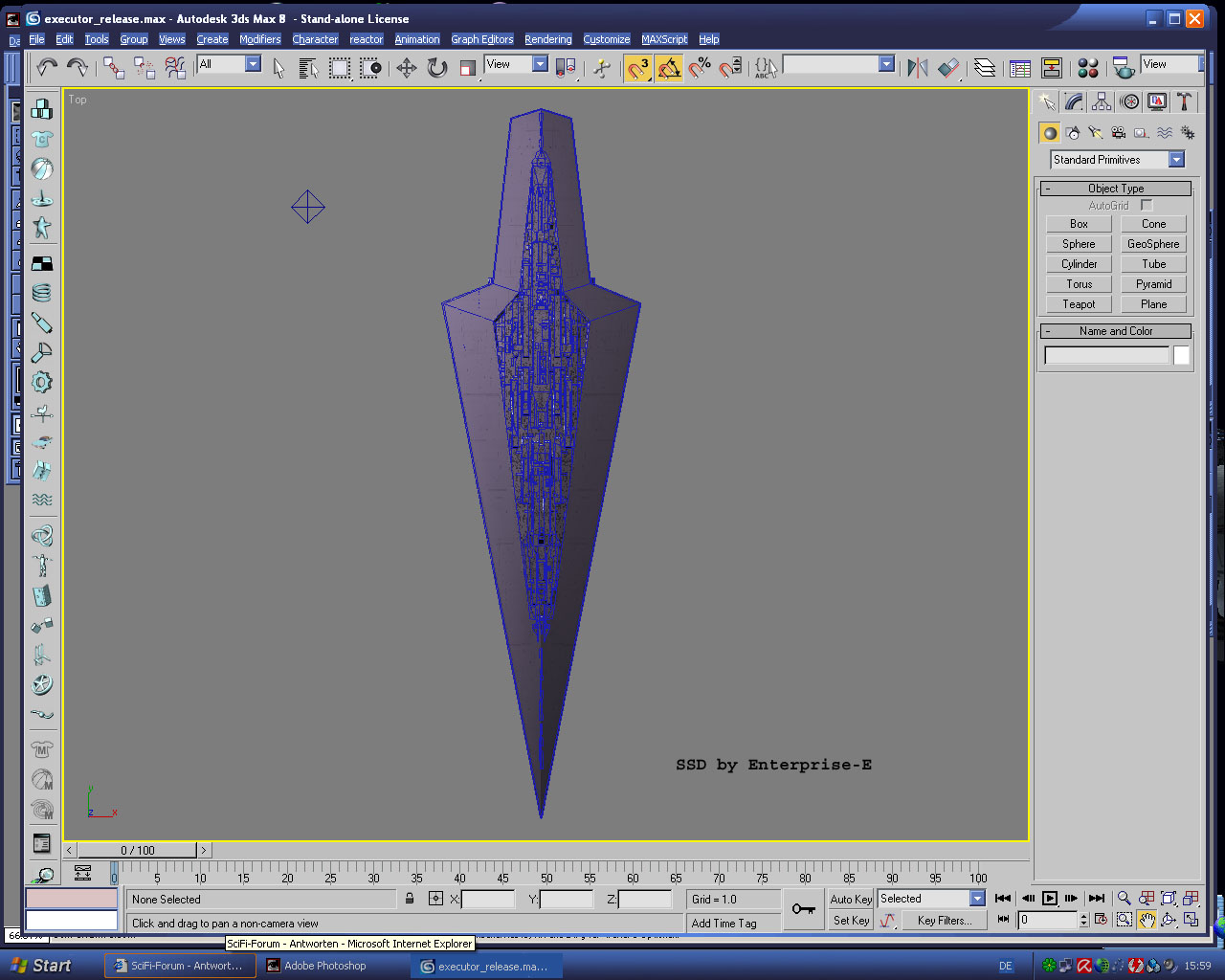This screenshot has height=980, width=1225.
Task: Toggle the Angle Snap button
Action: 669,67
